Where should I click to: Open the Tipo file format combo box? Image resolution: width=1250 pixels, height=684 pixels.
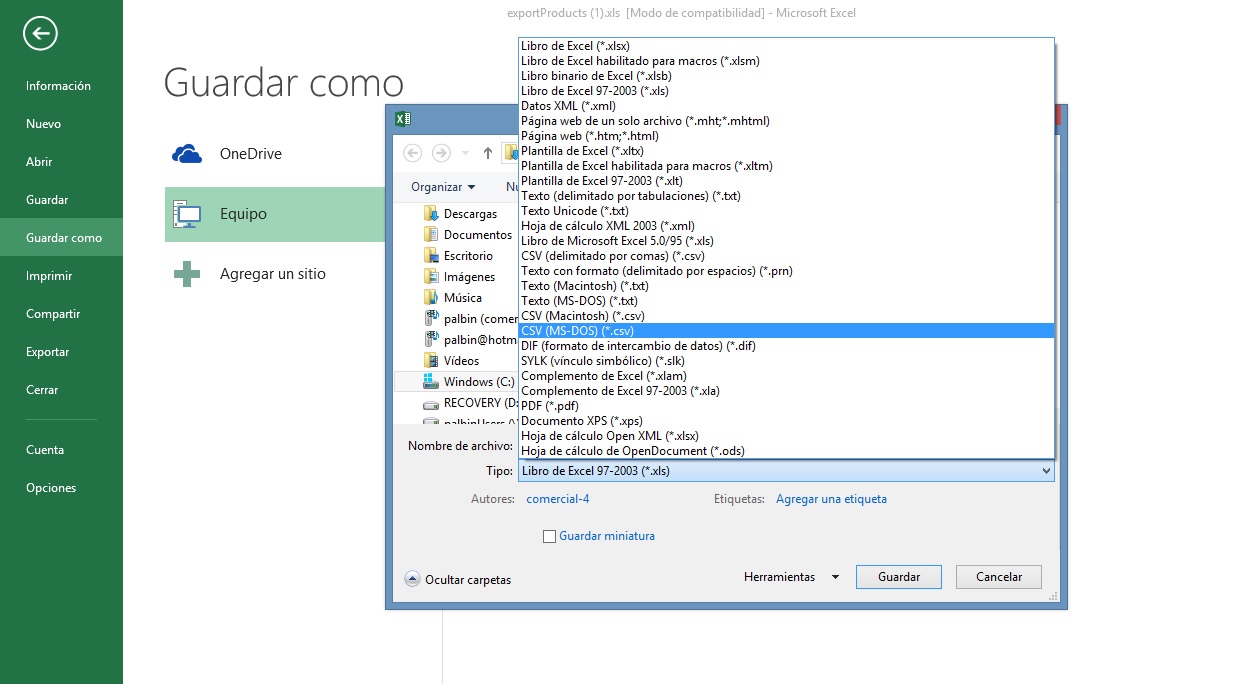pos(786,471)
